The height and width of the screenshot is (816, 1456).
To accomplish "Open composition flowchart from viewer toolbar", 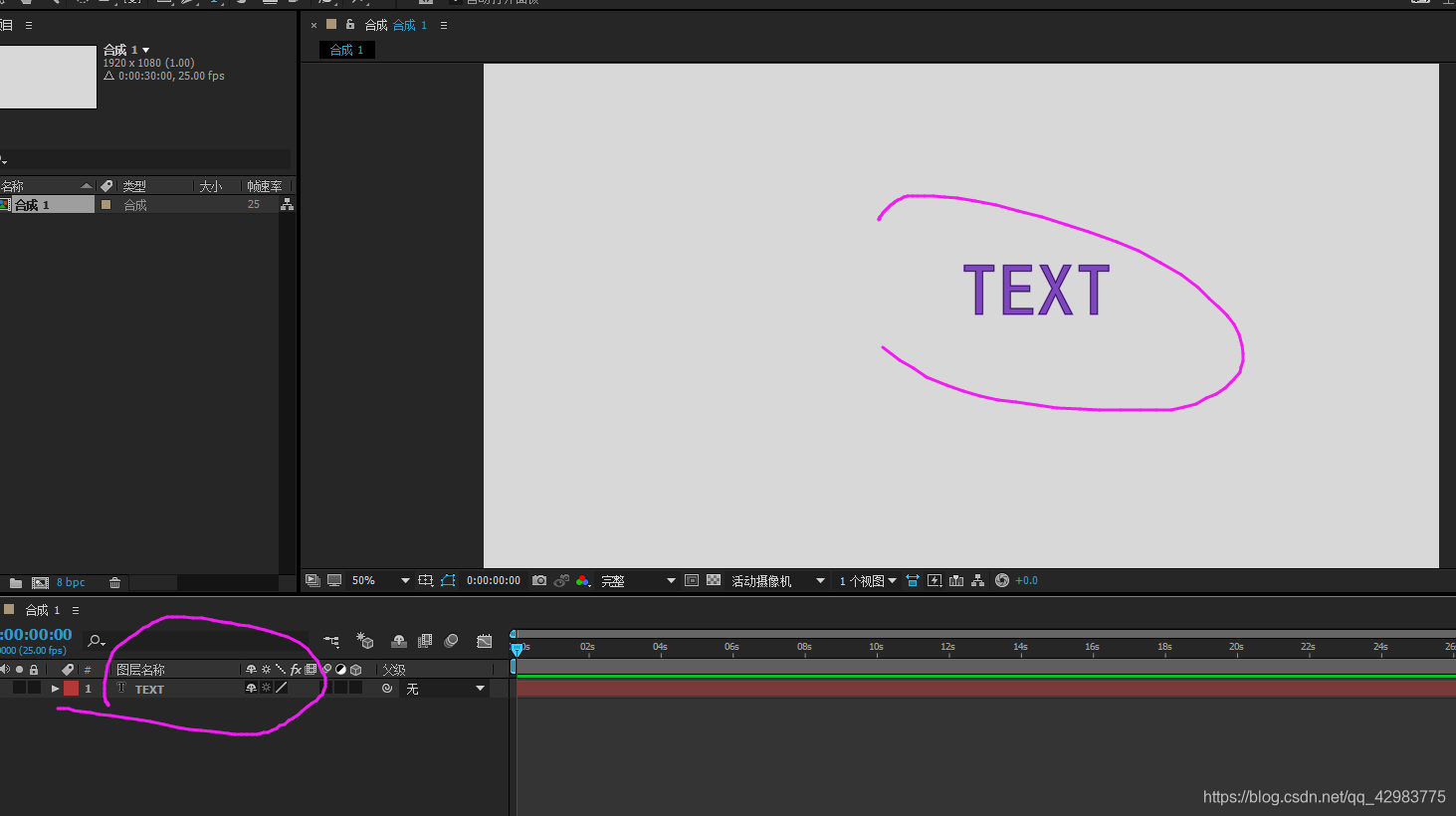I will (978, 580).
